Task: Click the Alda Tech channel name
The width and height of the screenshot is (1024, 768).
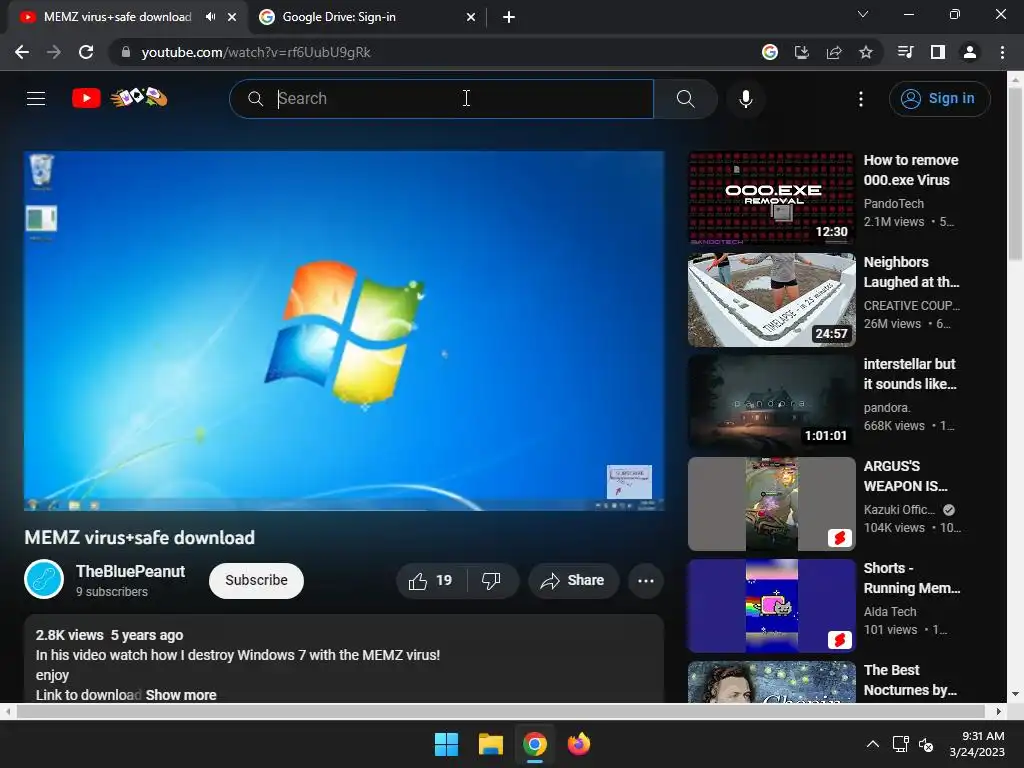Action: 890,611
